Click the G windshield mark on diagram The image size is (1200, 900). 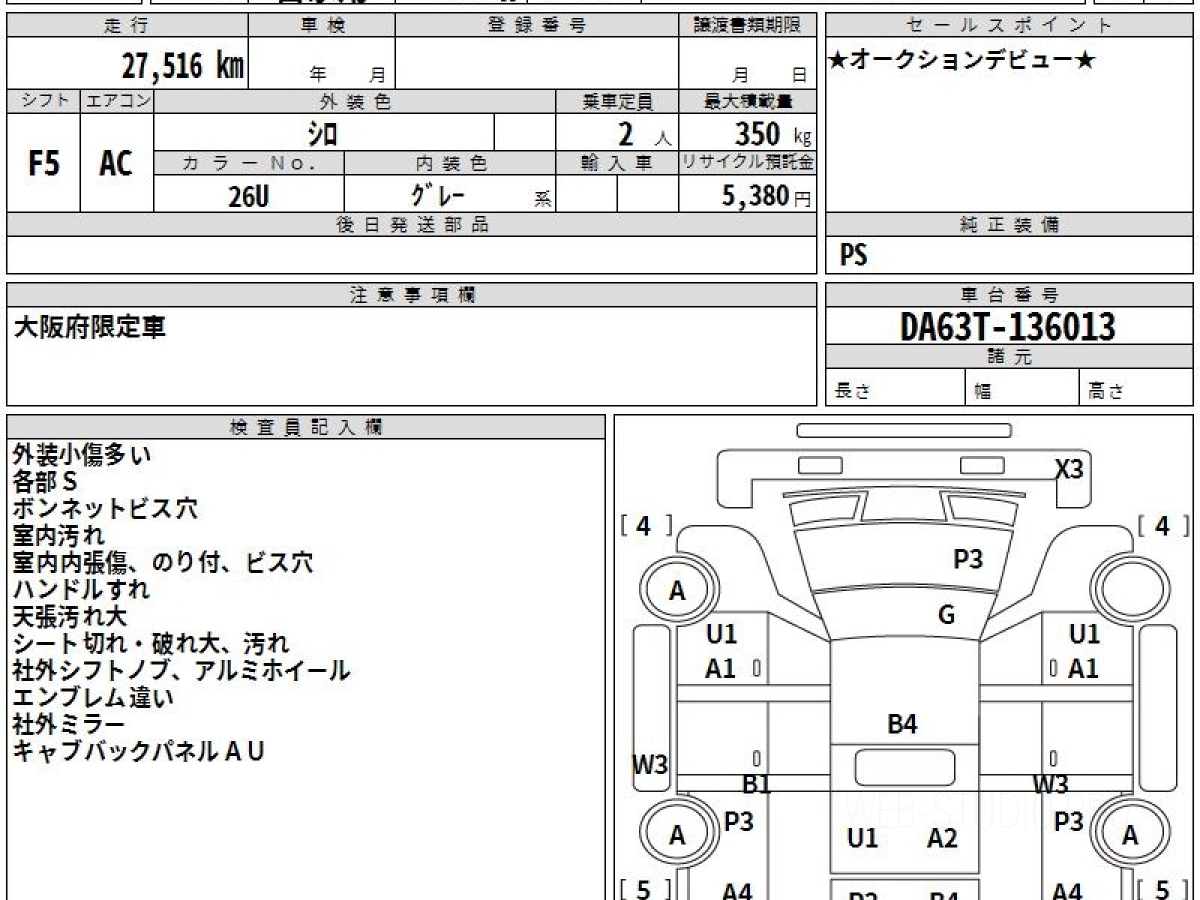[946, 616]
